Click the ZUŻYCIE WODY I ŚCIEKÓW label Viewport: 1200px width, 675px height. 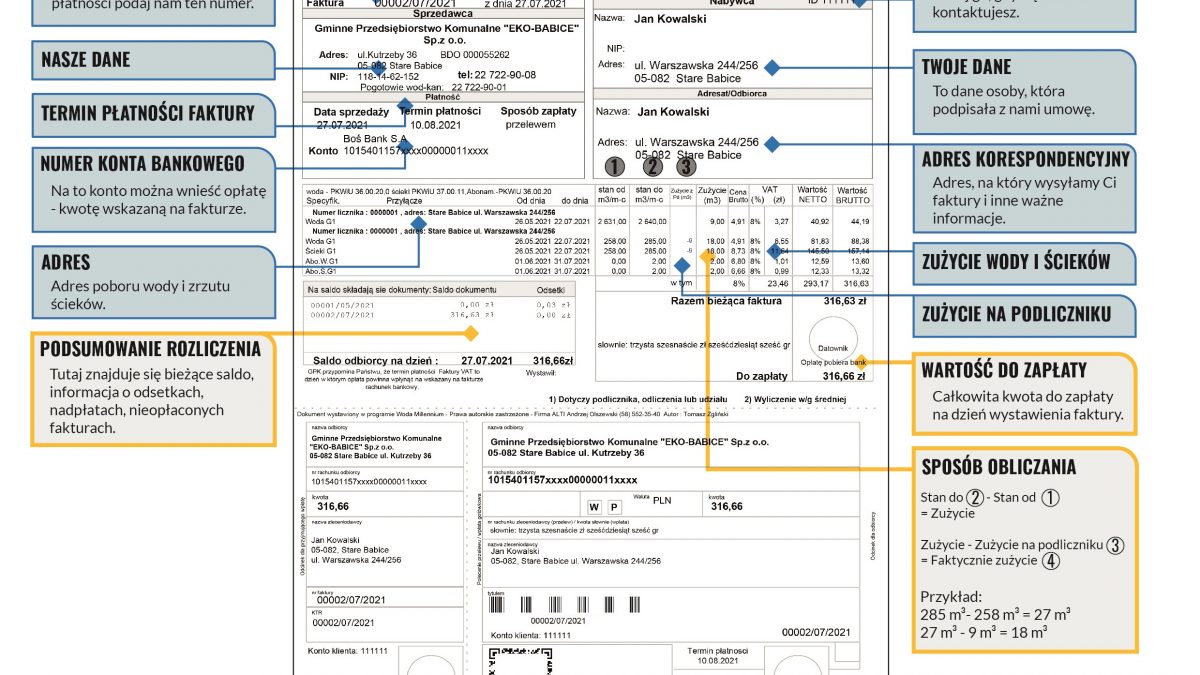[1016, 262]
